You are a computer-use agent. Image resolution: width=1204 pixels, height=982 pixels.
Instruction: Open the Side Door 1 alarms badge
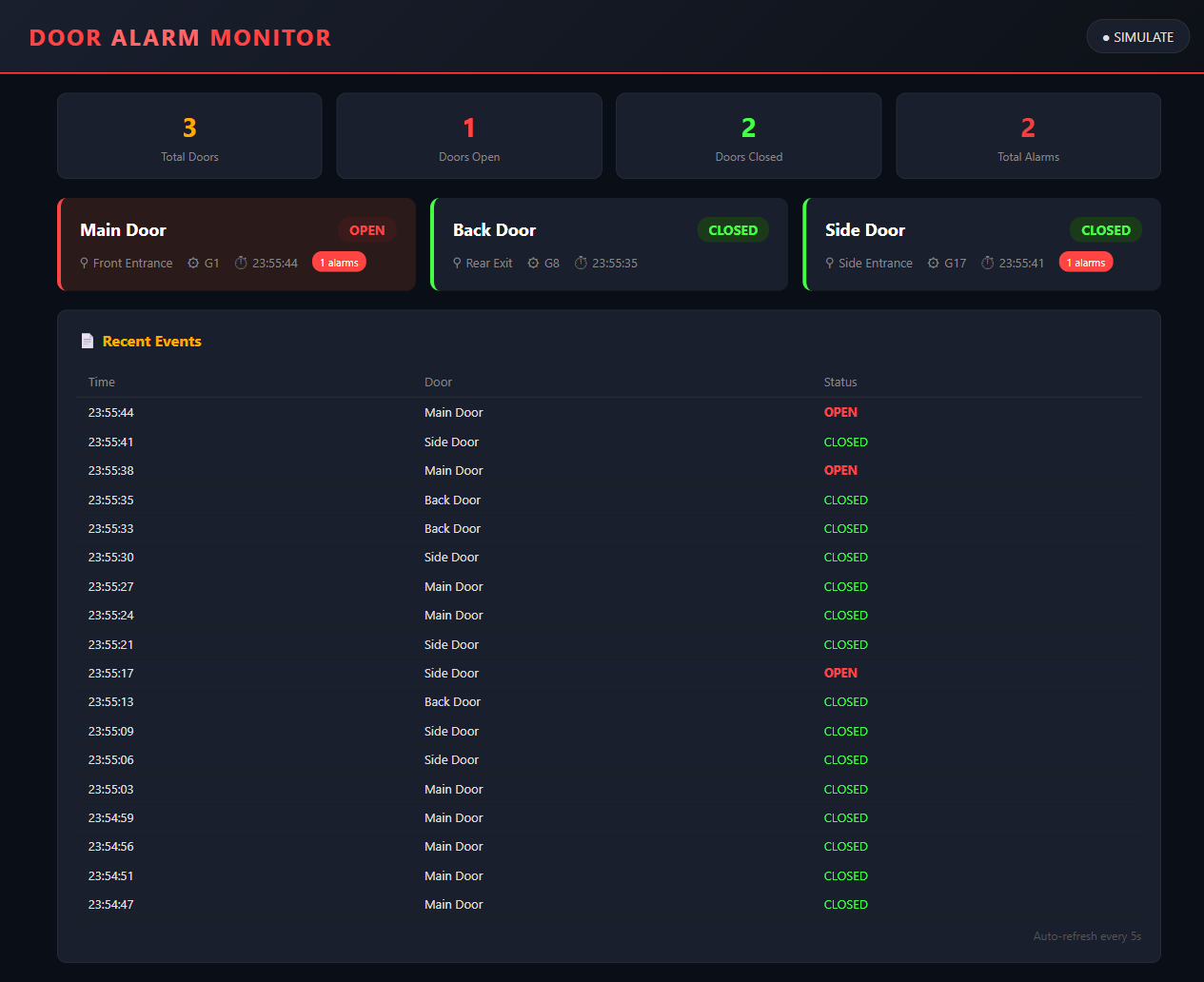1086,263
